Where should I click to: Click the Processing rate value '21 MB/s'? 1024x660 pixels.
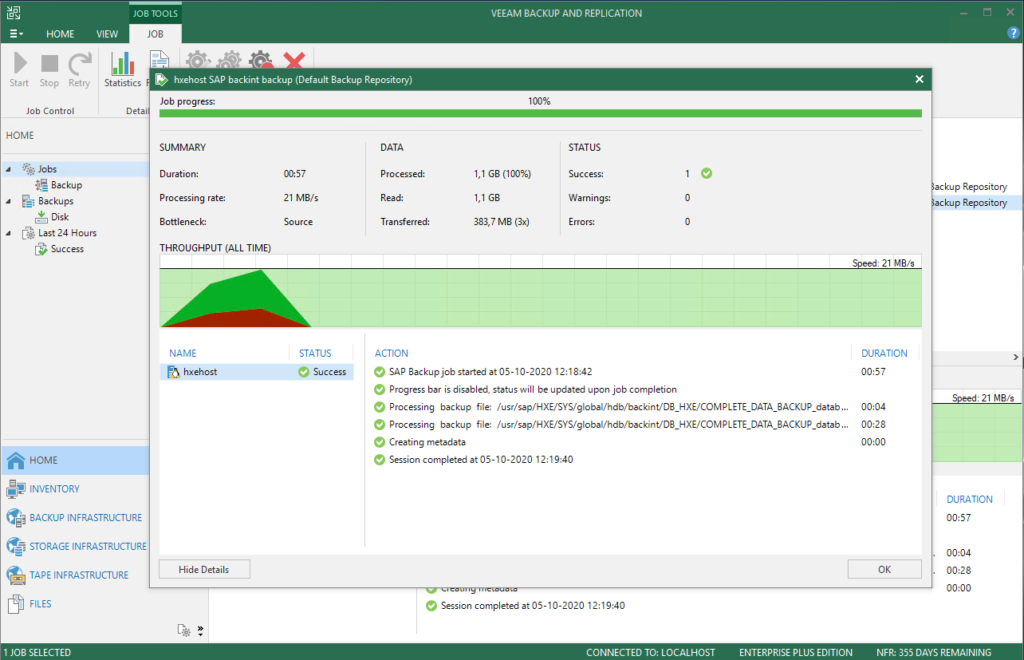point(301,198)
